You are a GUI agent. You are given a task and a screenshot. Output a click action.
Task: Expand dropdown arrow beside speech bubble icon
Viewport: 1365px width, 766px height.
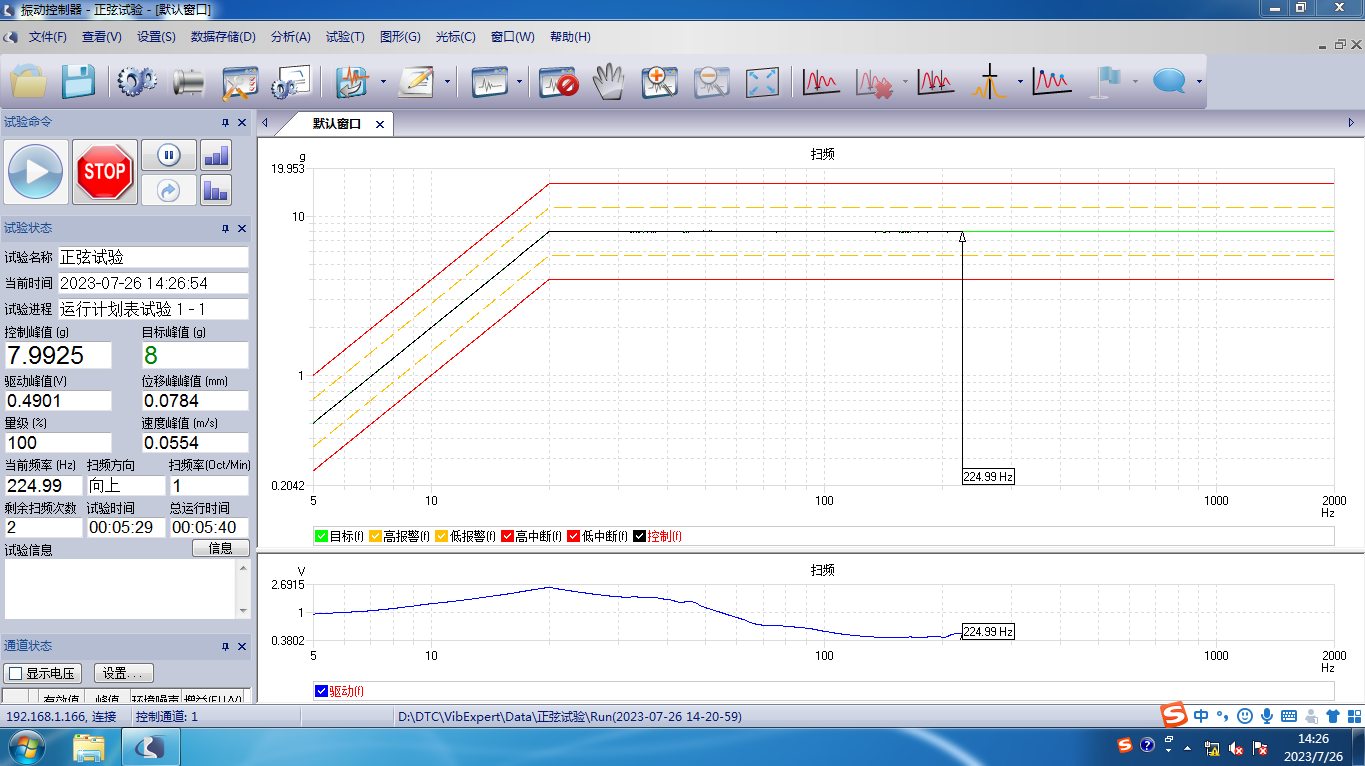tap(1199, 82)
